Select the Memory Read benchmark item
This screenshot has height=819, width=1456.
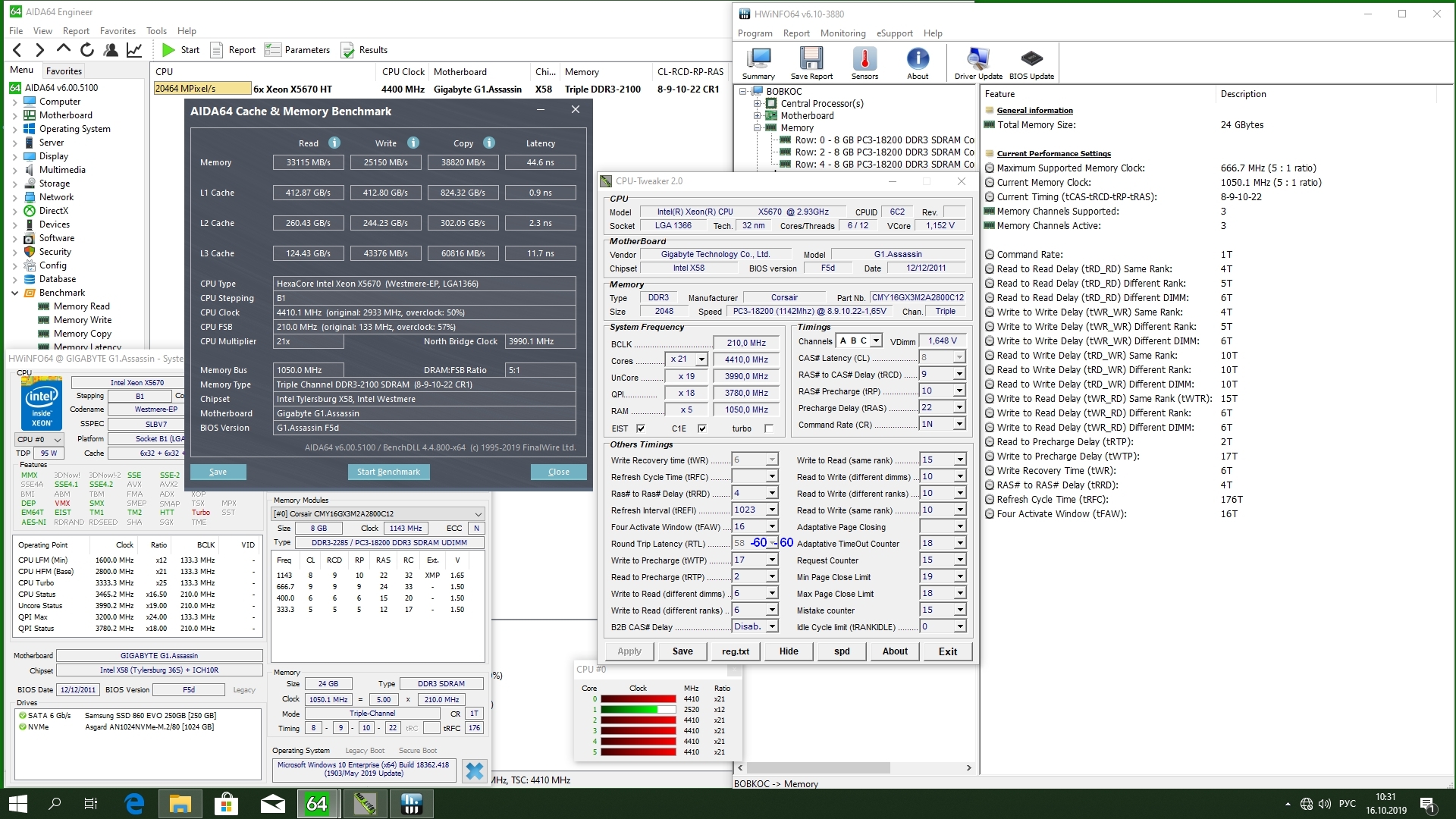click(81, 306)
